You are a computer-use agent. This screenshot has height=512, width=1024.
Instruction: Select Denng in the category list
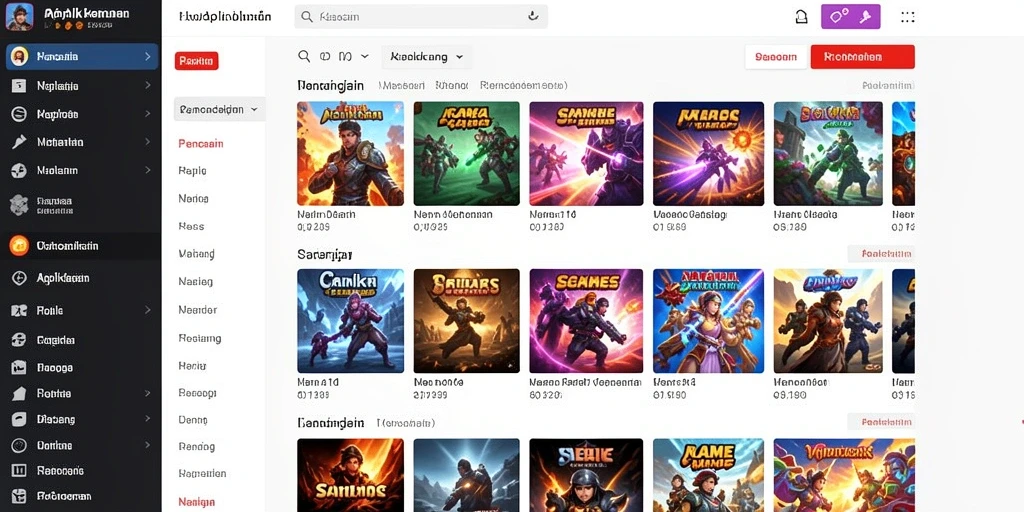pyautogui.click(x=193, y=420)
